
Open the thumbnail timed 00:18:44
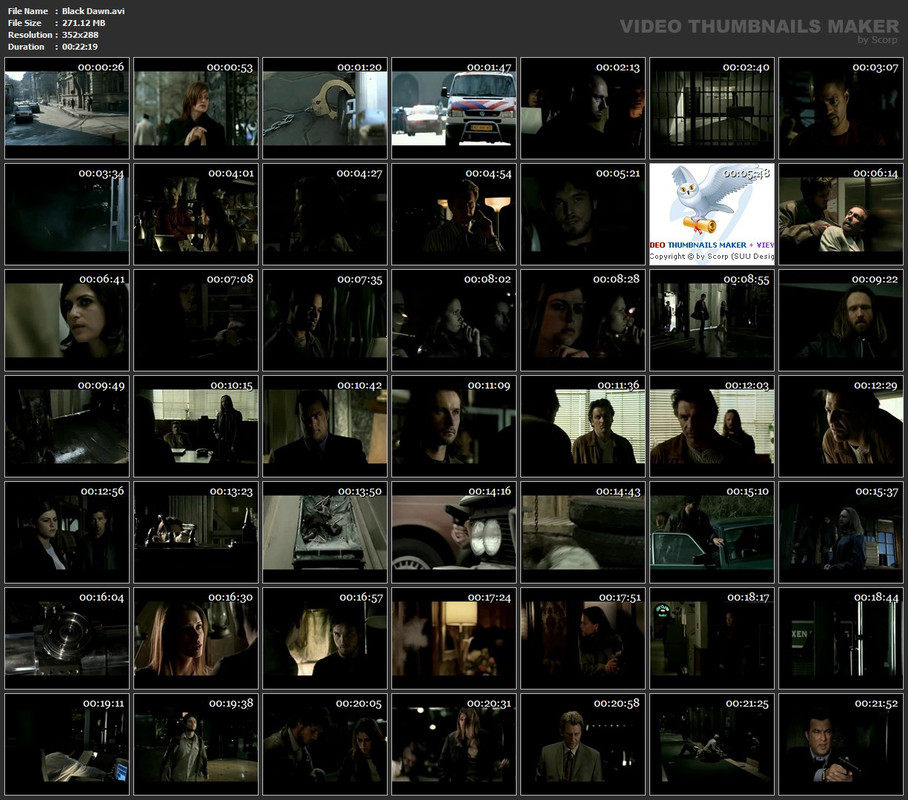(x=841, y=638)
